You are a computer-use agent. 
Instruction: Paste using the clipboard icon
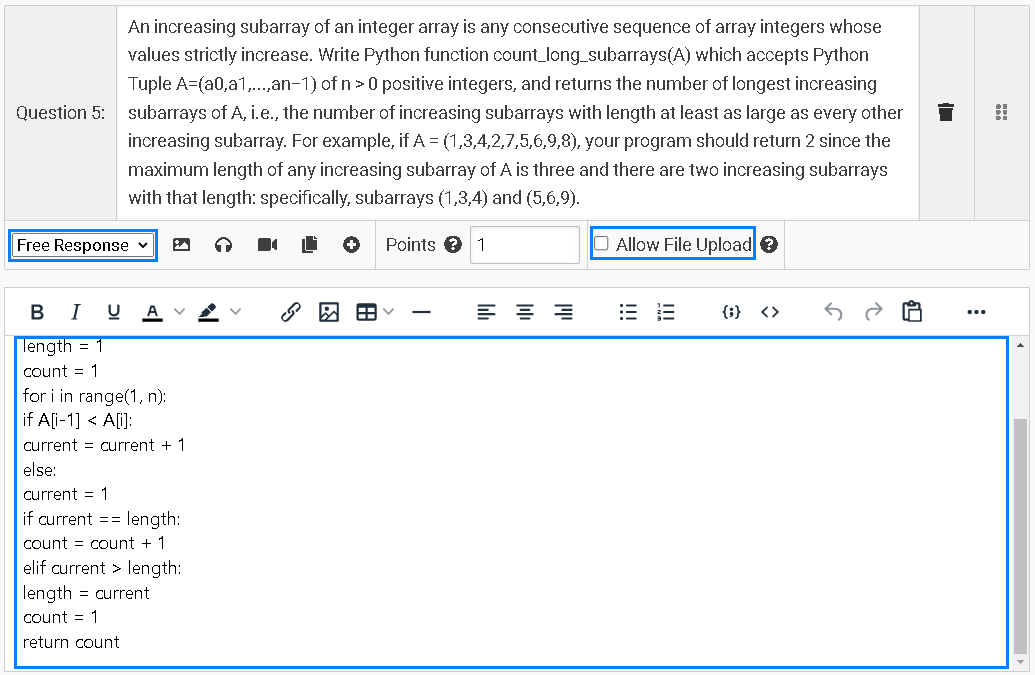coord(912,311)
